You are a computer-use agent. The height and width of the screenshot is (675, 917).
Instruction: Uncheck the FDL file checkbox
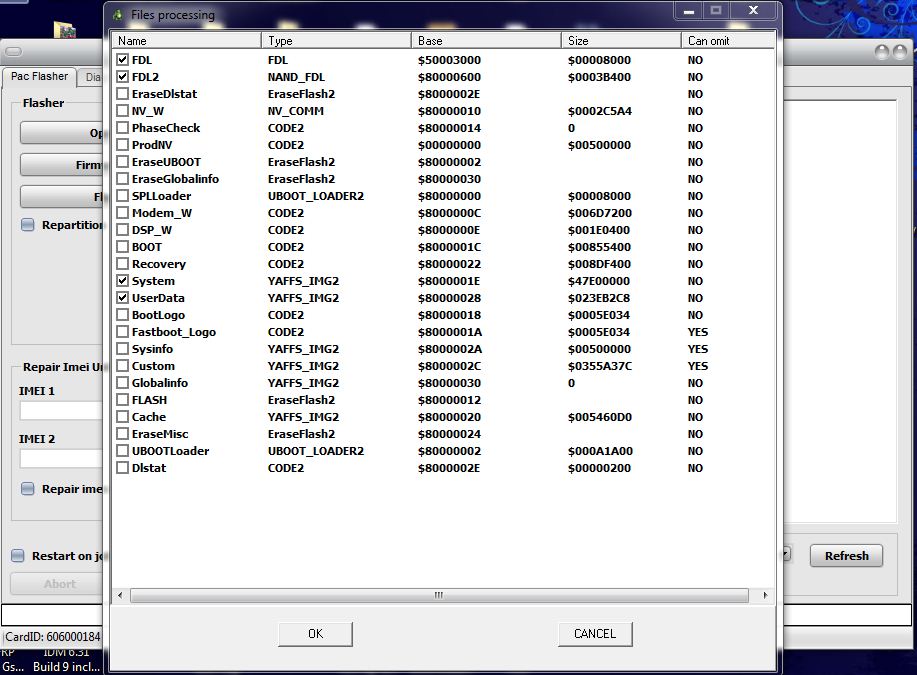pyautogui.click(x=122, y=60)
